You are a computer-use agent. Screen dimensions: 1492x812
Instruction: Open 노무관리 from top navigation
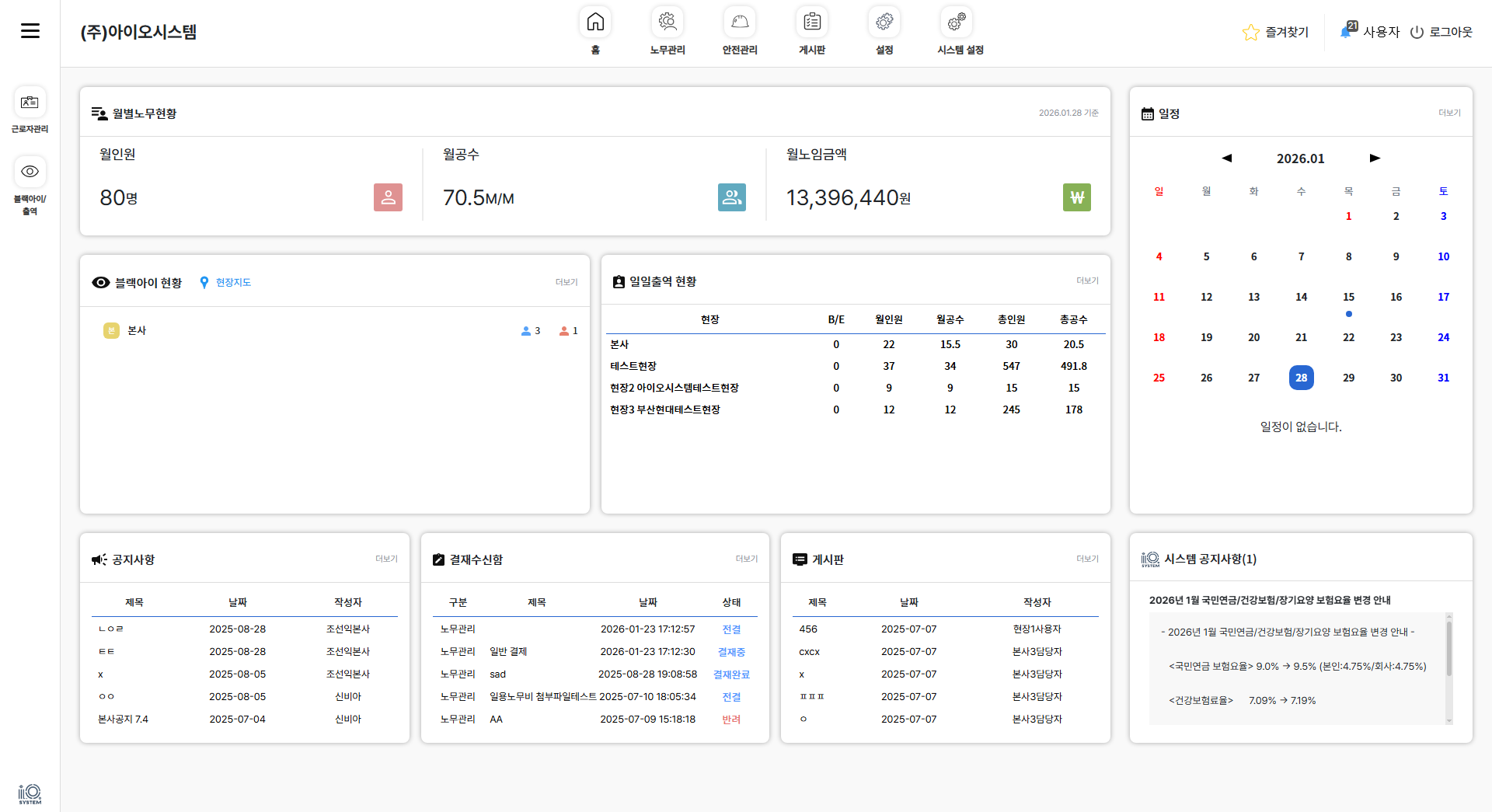point(668,23)
